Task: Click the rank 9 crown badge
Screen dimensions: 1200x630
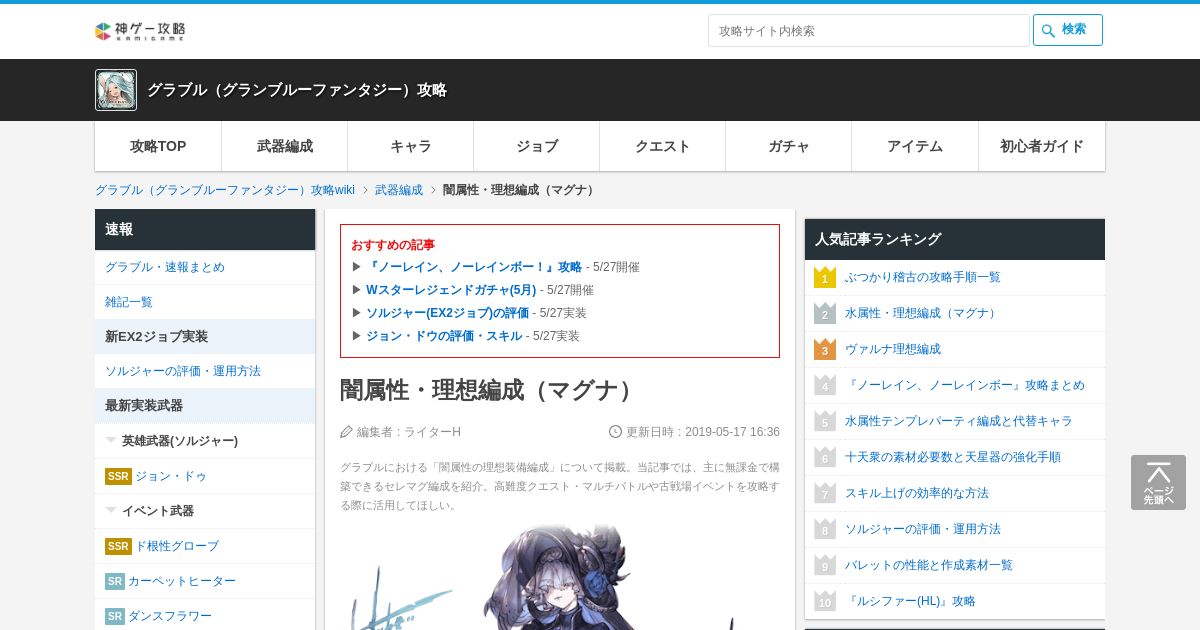Action: point(825,565)
